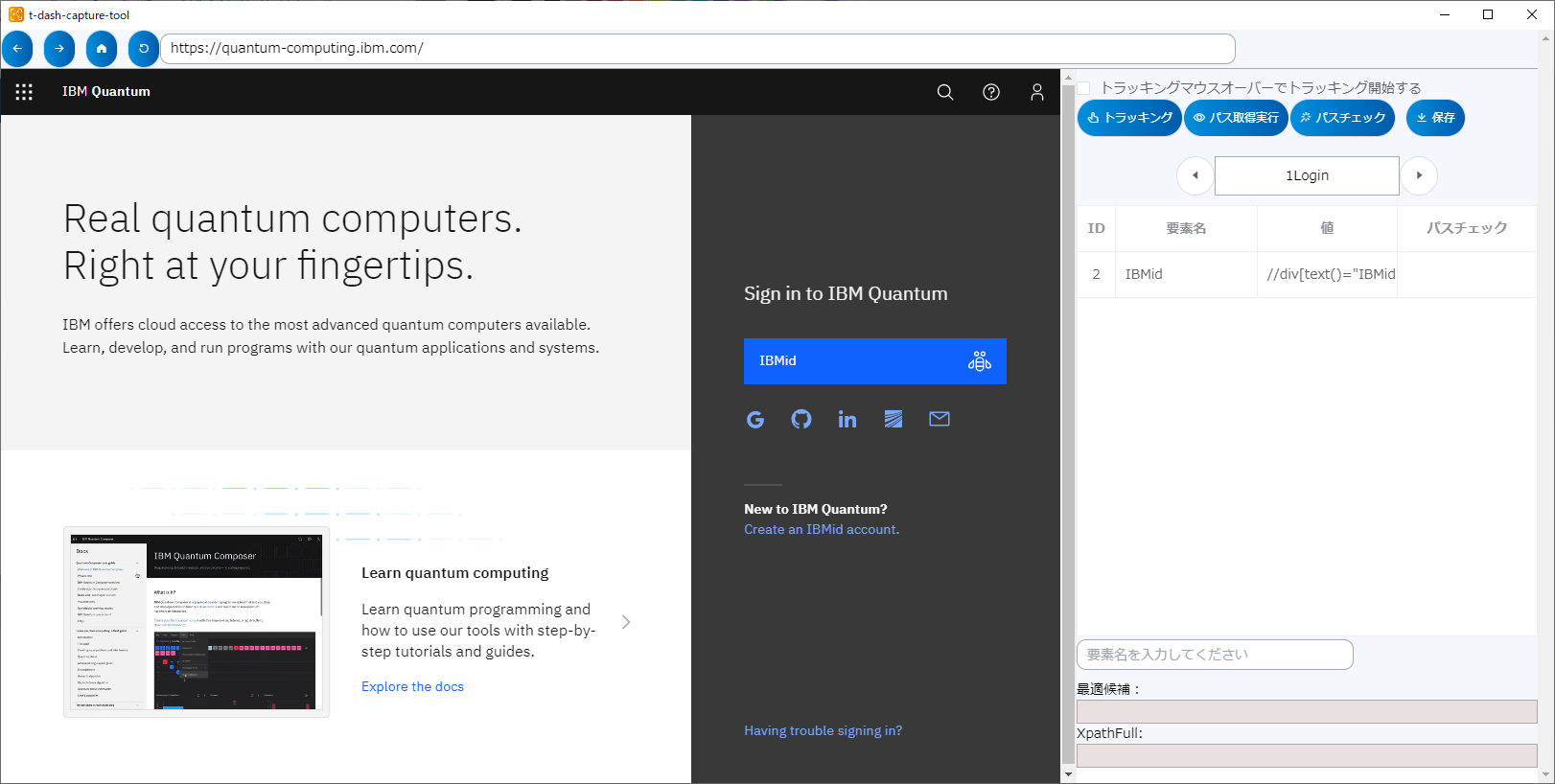Go to next screen with right arrow

pos(1420,175)
